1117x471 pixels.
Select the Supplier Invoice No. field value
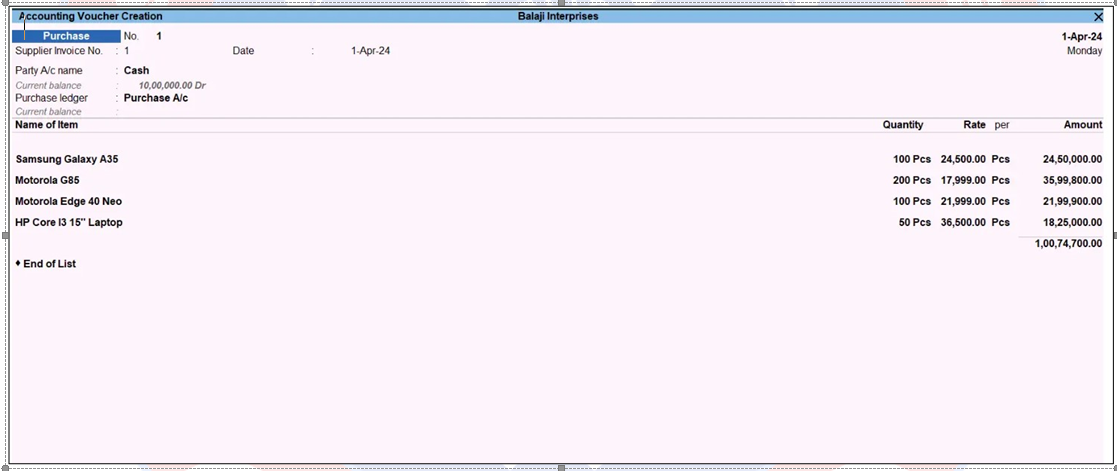(x=127, y=51)
